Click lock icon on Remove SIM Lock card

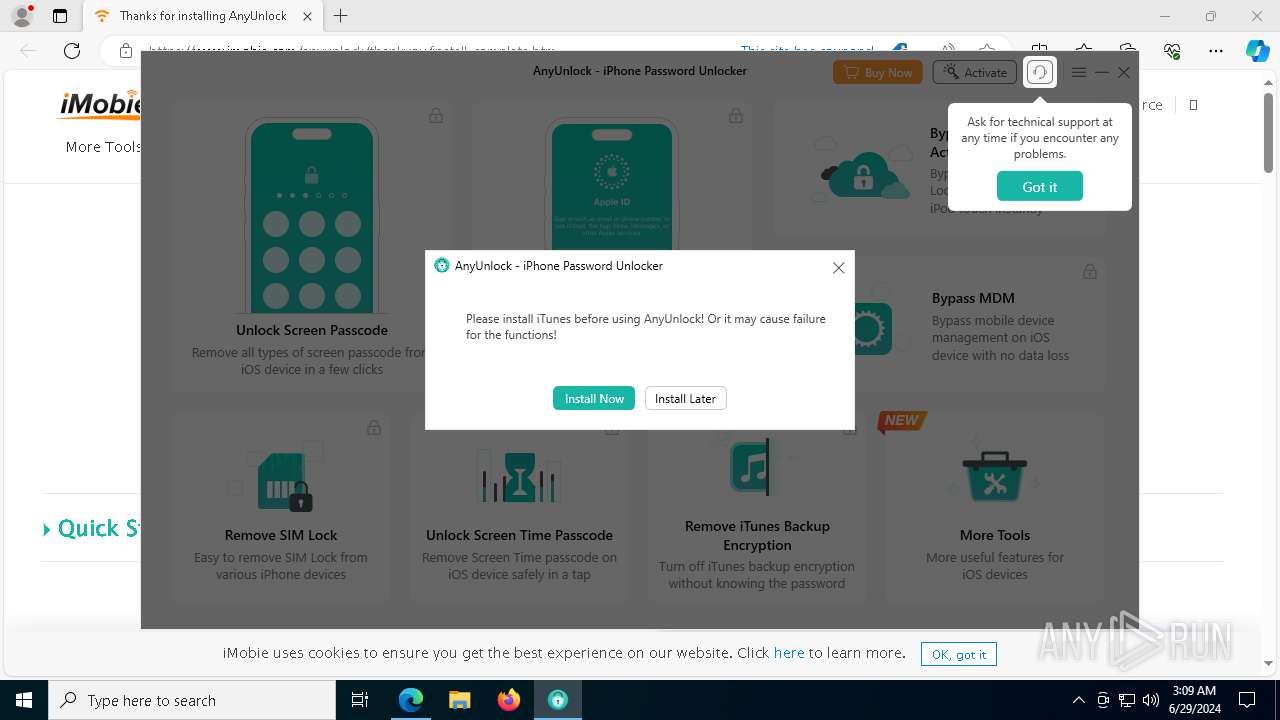pyautogui.click(x=373, y=428)
